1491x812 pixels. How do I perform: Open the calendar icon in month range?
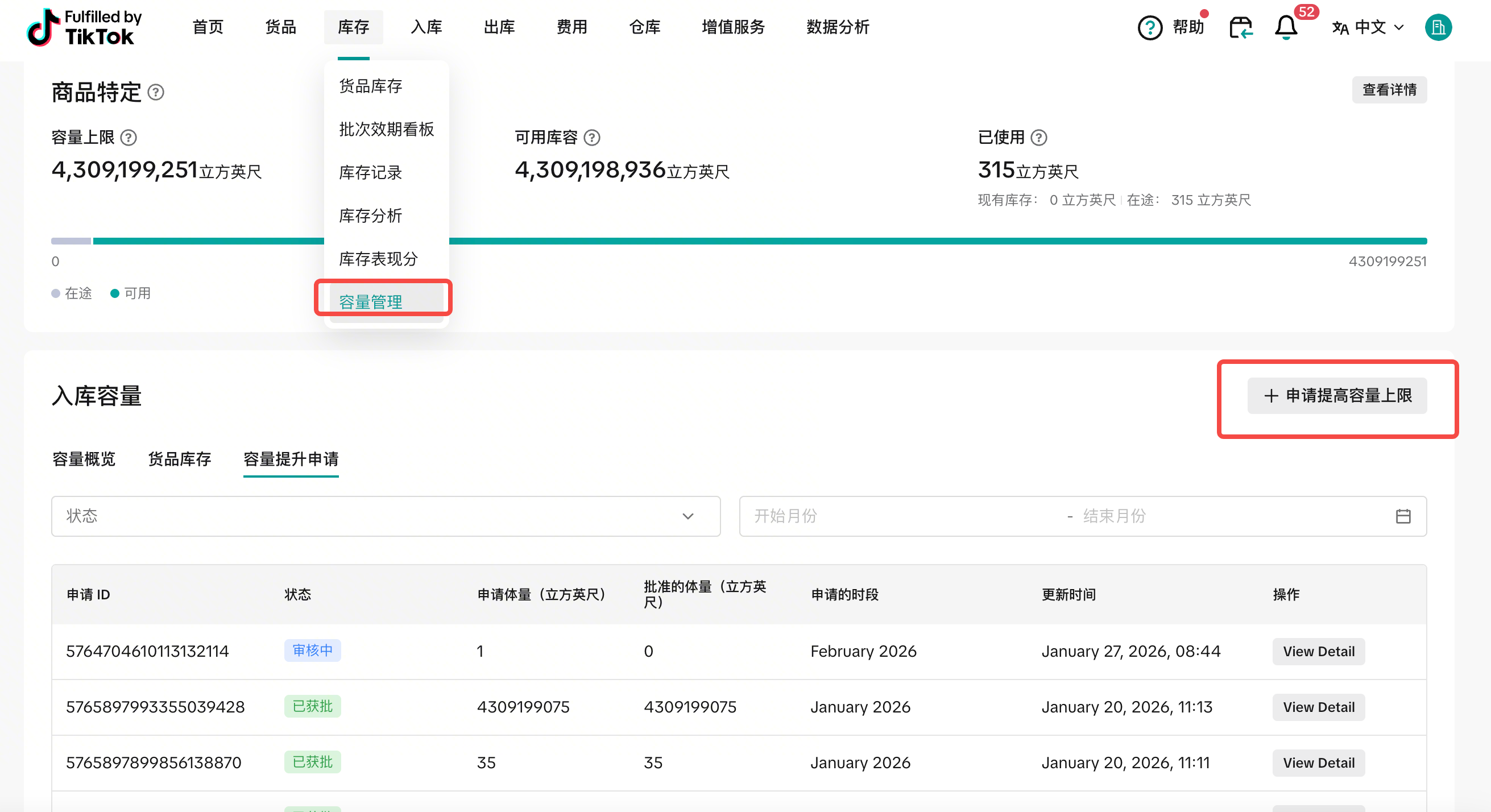click(x=1403, y=516)
